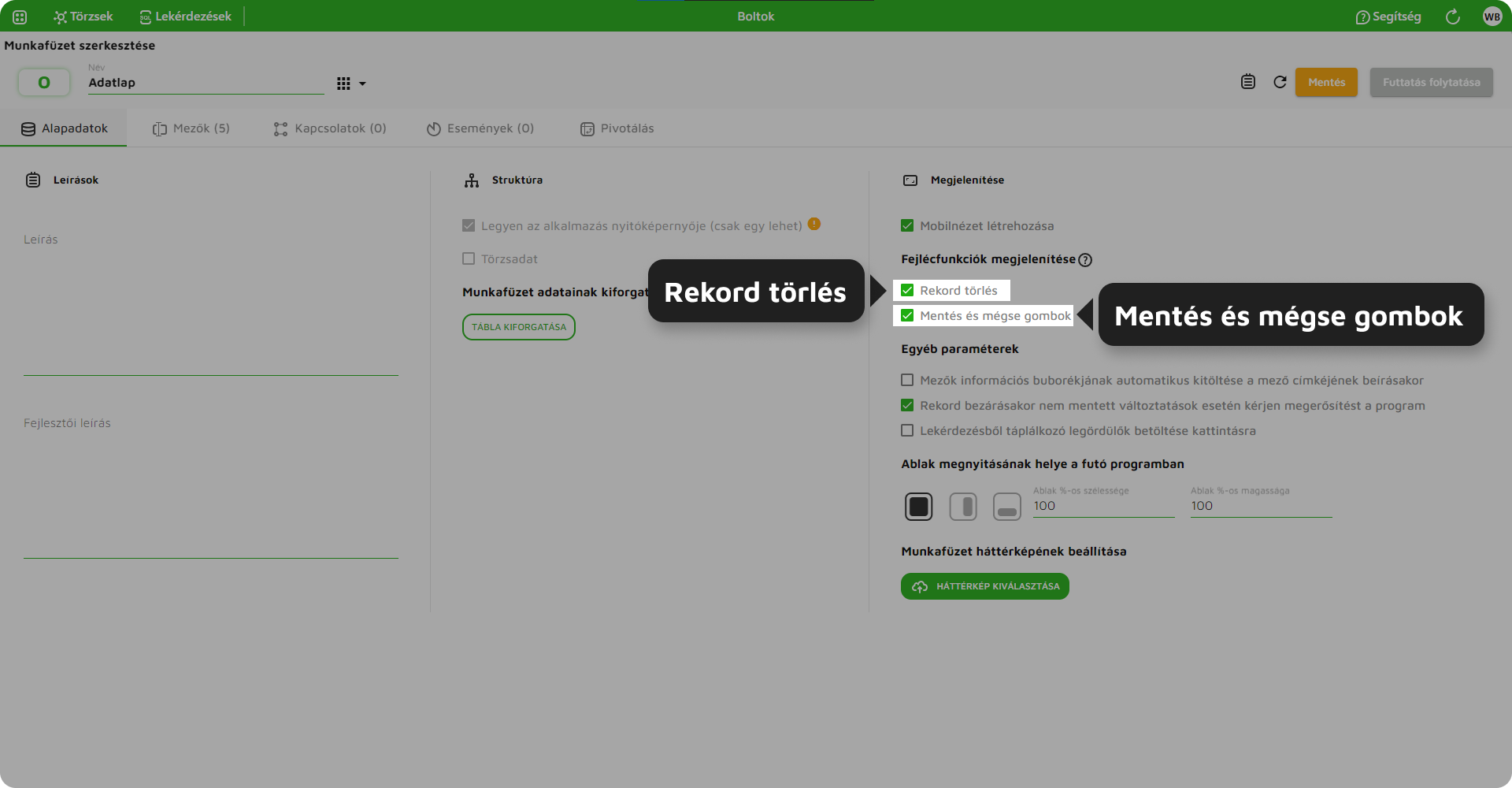Viewport: 1512px width, 788px height.
Task: Edit the Név field containing Adatlap
Action: pyautogui.click(x=206, y=83)
